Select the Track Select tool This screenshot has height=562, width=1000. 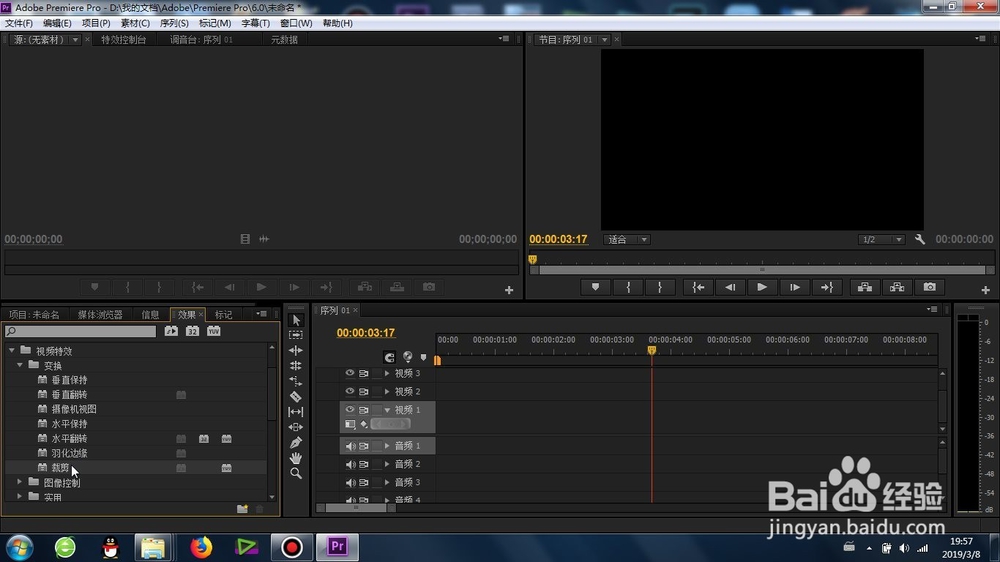296,335
